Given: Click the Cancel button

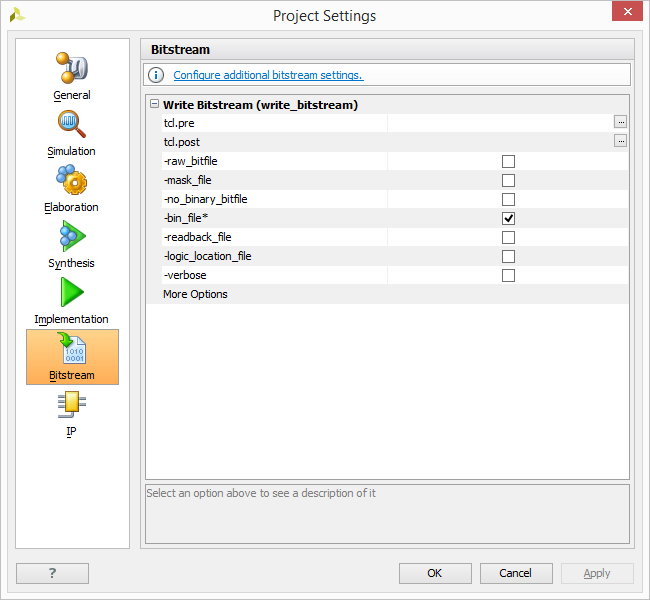Looking at the screenshot, I should pos(516,573).
